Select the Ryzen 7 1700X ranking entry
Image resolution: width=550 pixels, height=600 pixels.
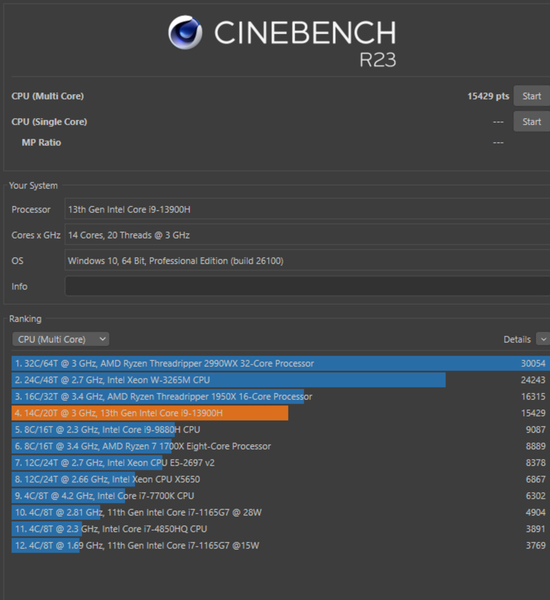[281, 446]
